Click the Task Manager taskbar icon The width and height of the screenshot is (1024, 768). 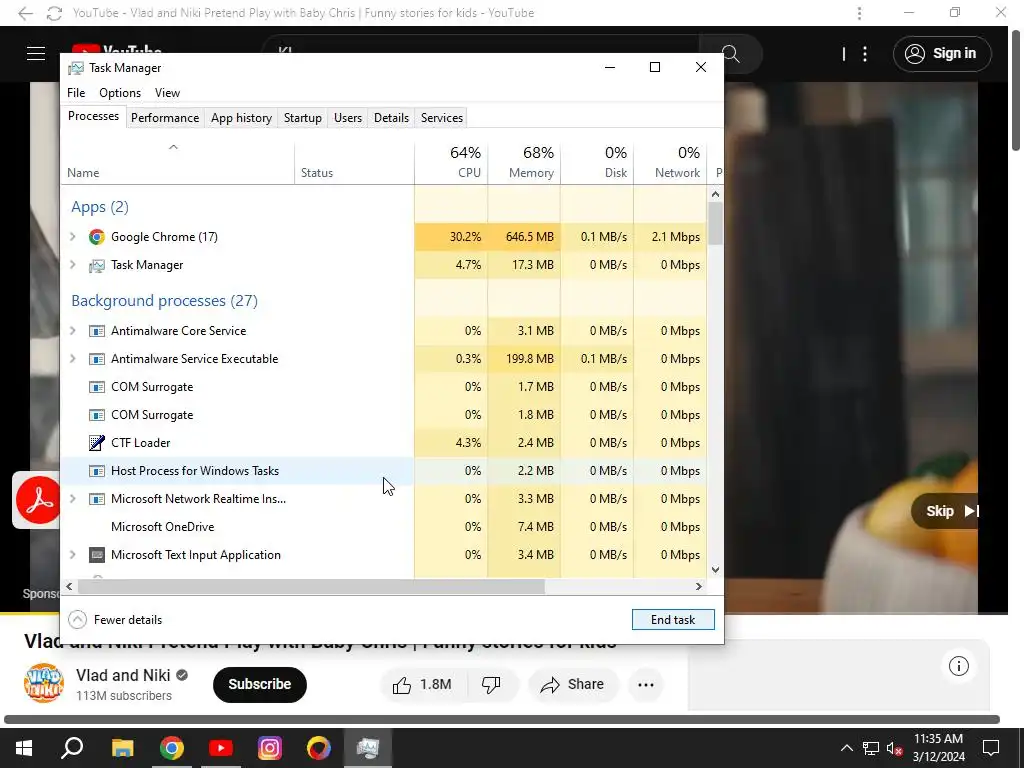pyautogui.click(x=368, y=748)
